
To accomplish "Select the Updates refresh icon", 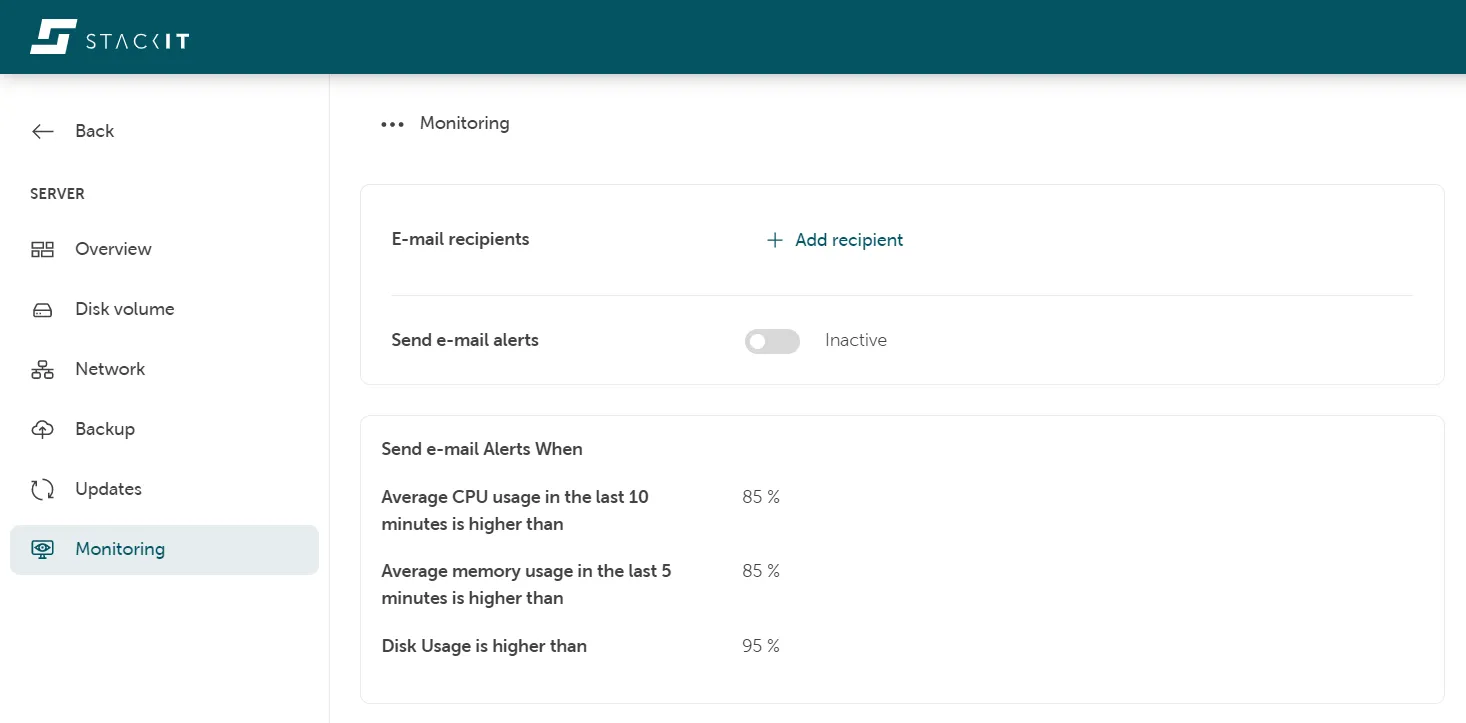I will tap(42, 488).
